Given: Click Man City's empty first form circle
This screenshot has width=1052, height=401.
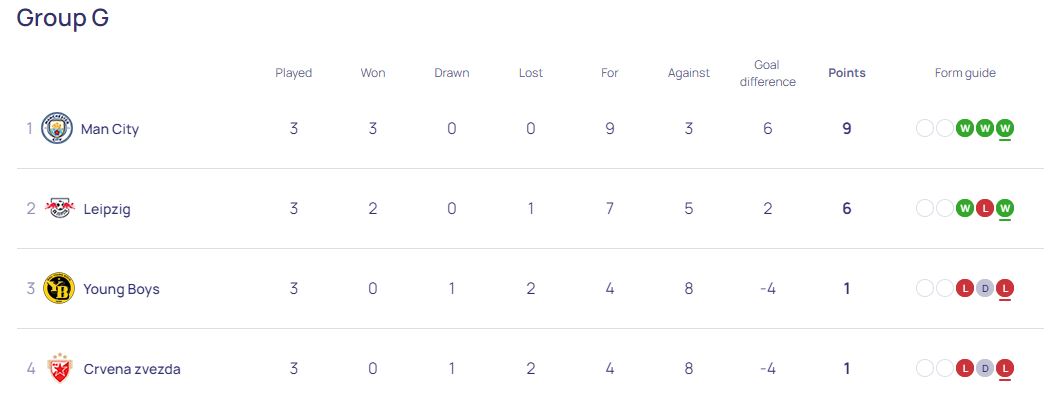Looking at the screenshot, I should [925, 128].
